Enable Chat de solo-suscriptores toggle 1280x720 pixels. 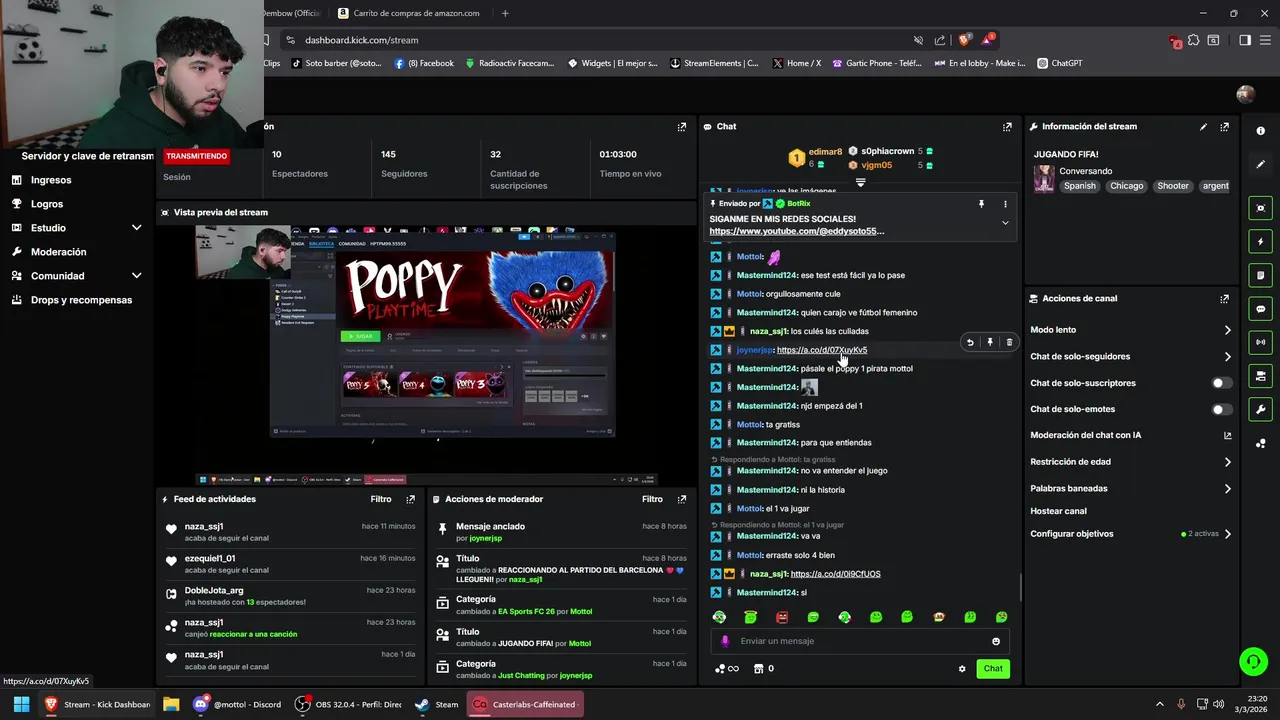[x=1222, y=383]
